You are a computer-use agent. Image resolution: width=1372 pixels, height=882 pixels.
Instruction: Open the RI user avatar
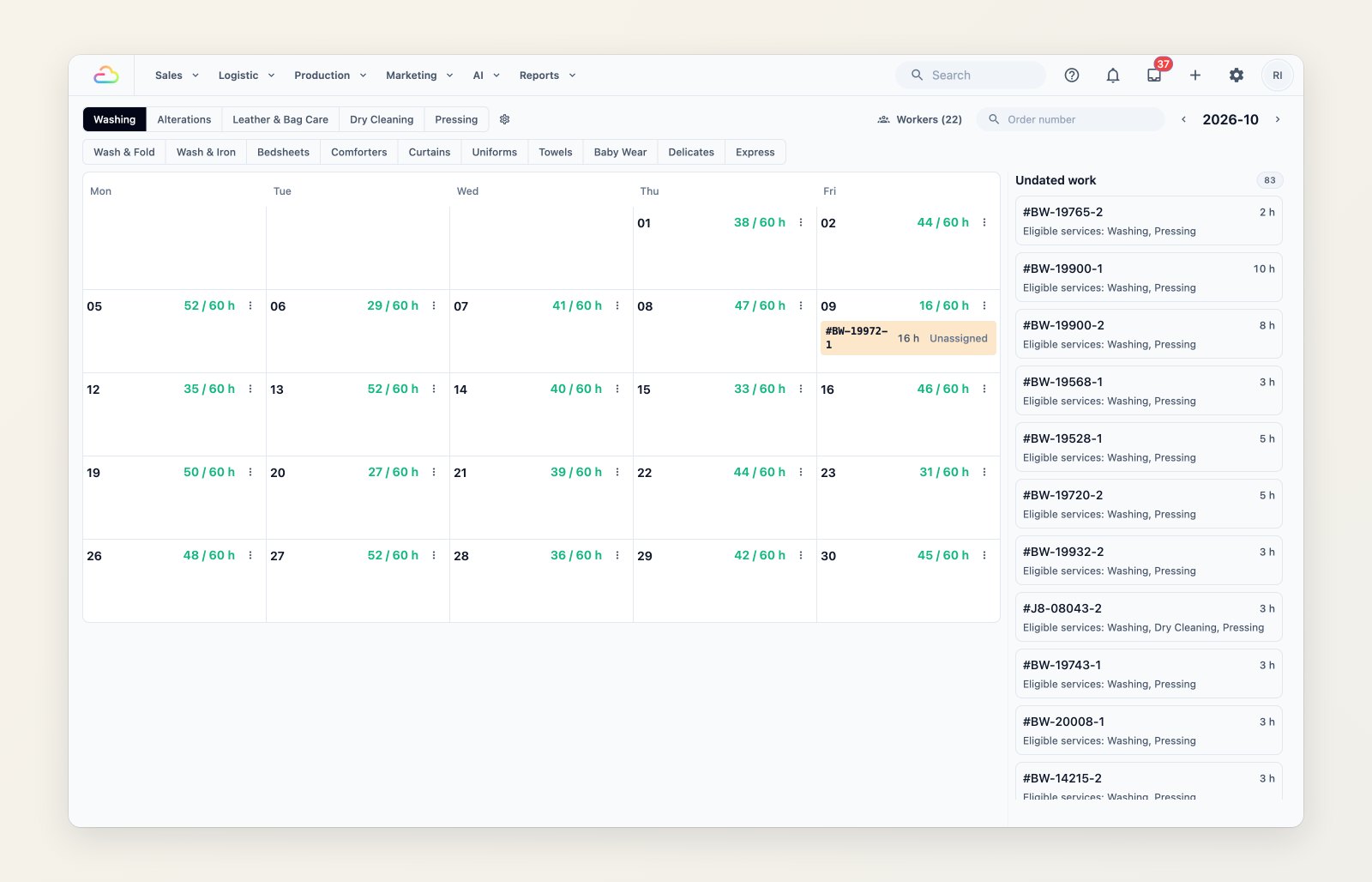pyautogui.click(x=1278, y=76)
